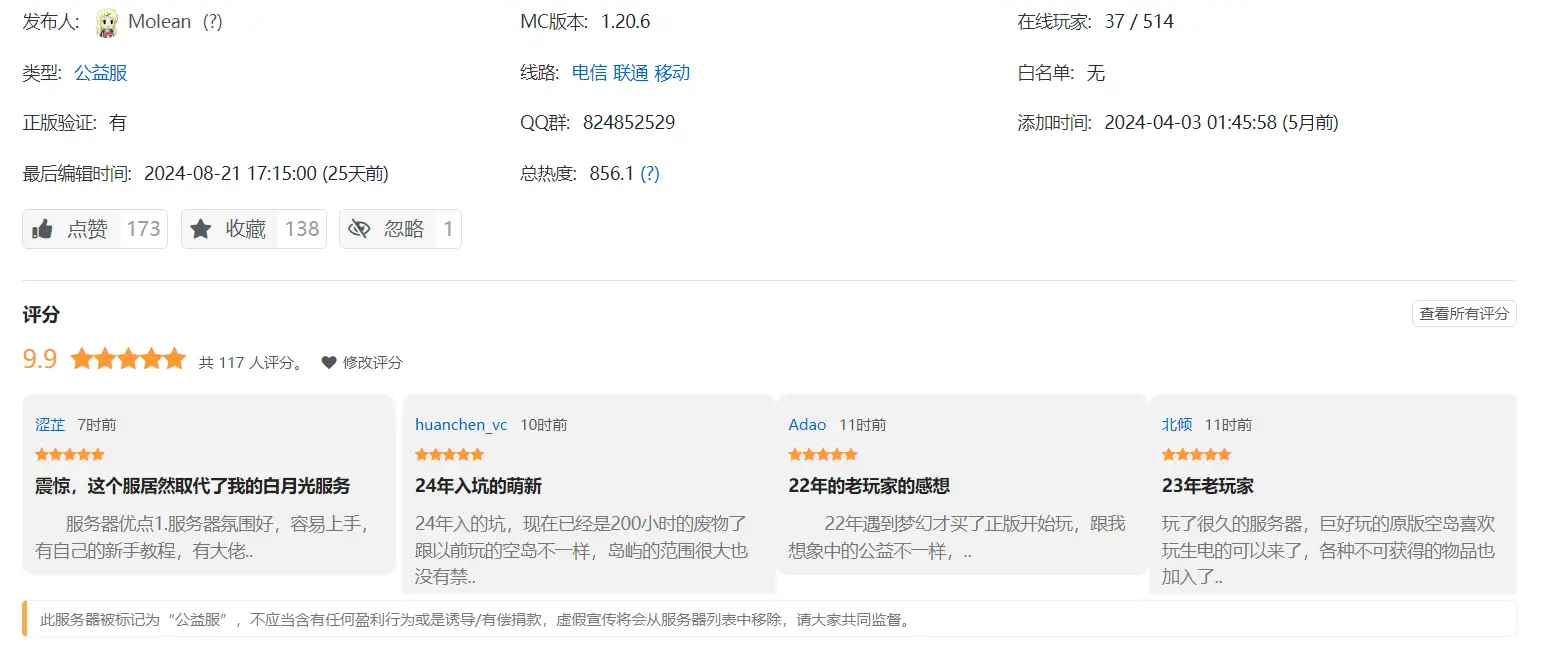The width and height of the screenshot is (1551, 647).
Task: Click the 公益服 type link
Action: coord(101,72)
